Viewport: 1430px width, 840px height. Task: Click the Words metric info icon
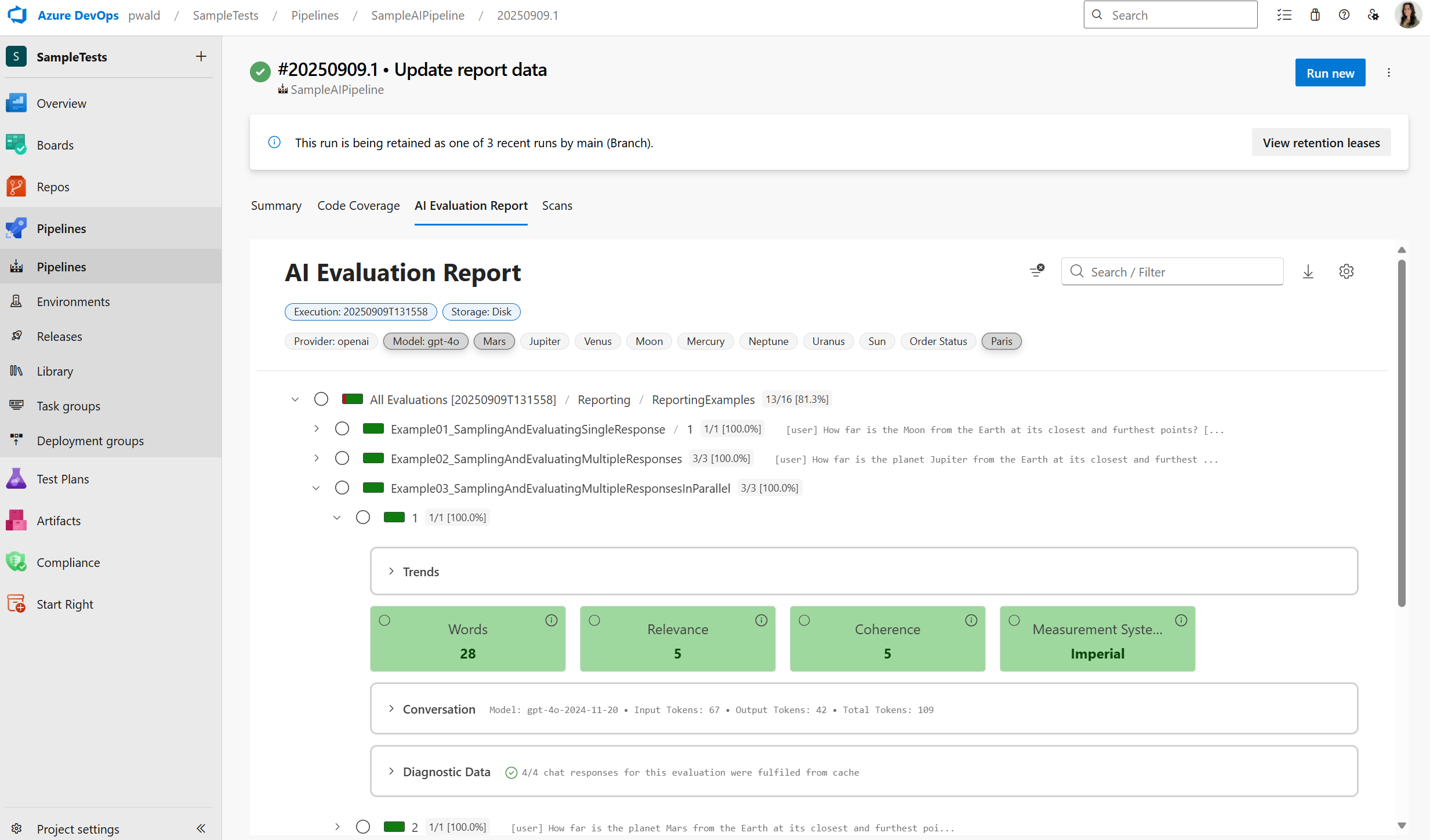click(x=551, y=620)
